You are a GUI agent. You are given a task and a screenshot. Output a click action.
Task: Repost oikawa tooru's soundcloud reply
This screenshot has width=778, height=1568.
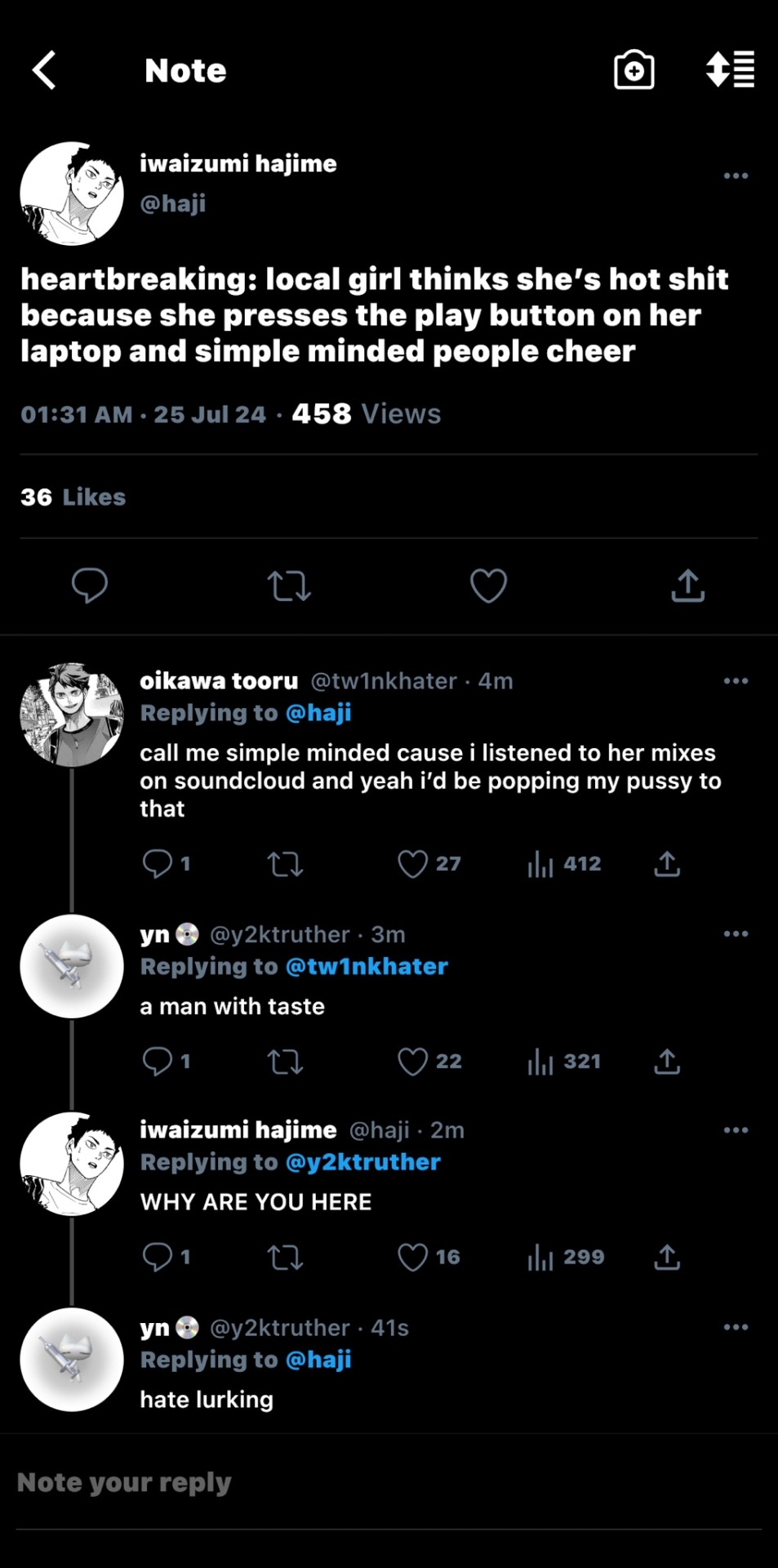tap(286, 864)
